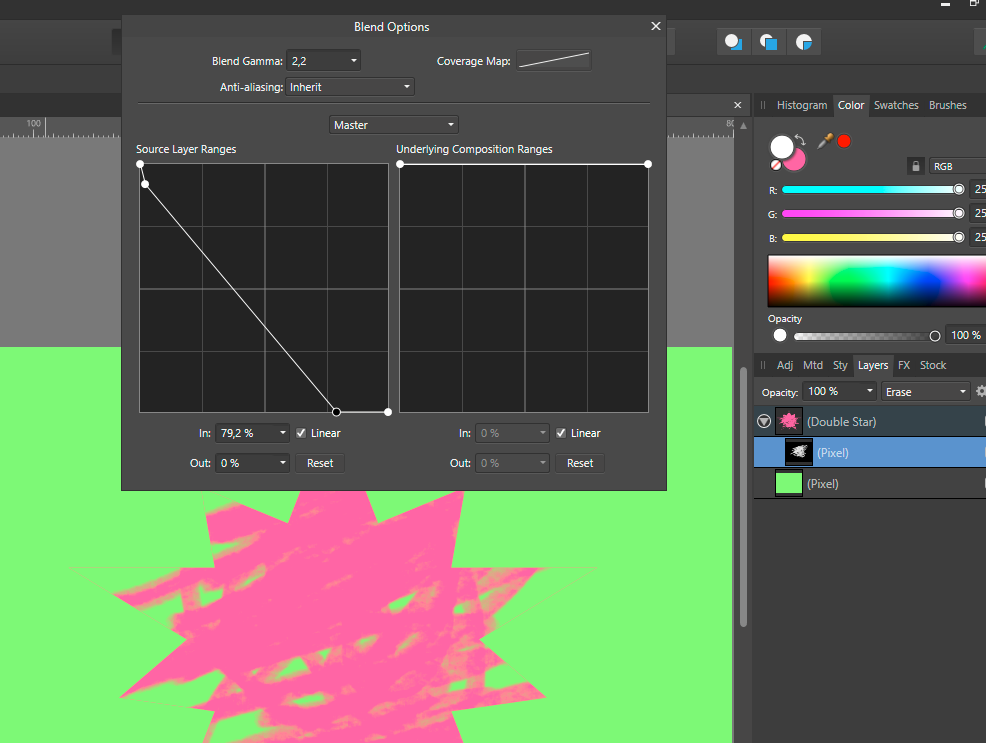Screen dimensions: 986x743
Task: Select the color picker eyedropper tool
Action: click(x=825, y=141)
